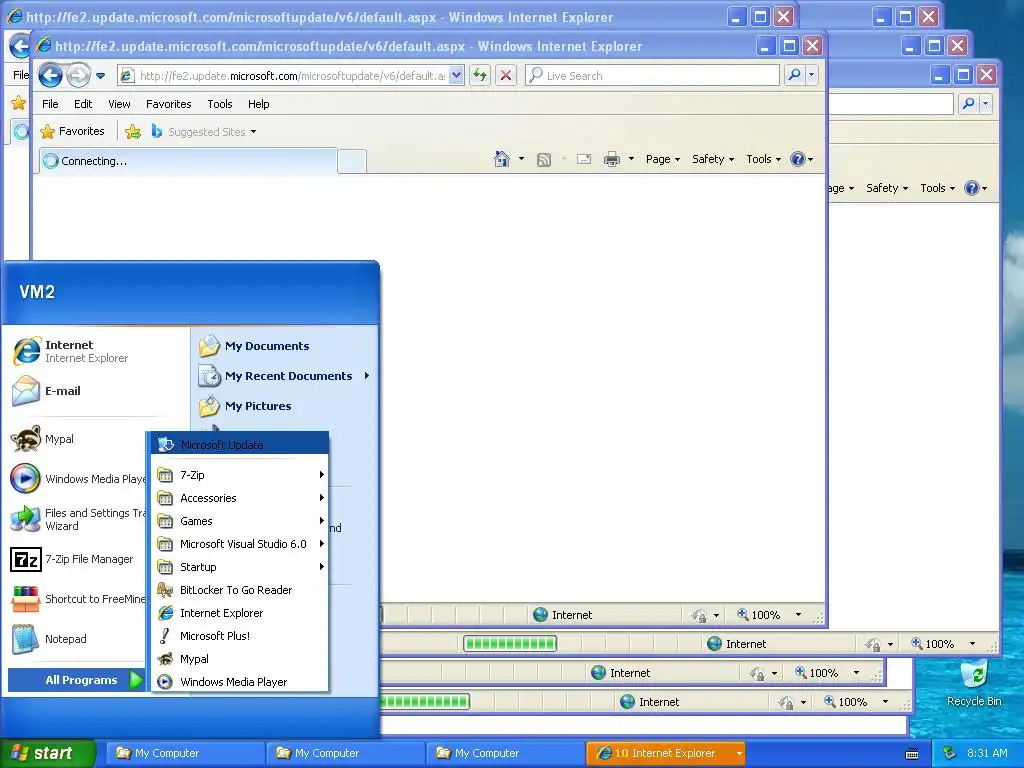Open the Help menu

(259, 104)
